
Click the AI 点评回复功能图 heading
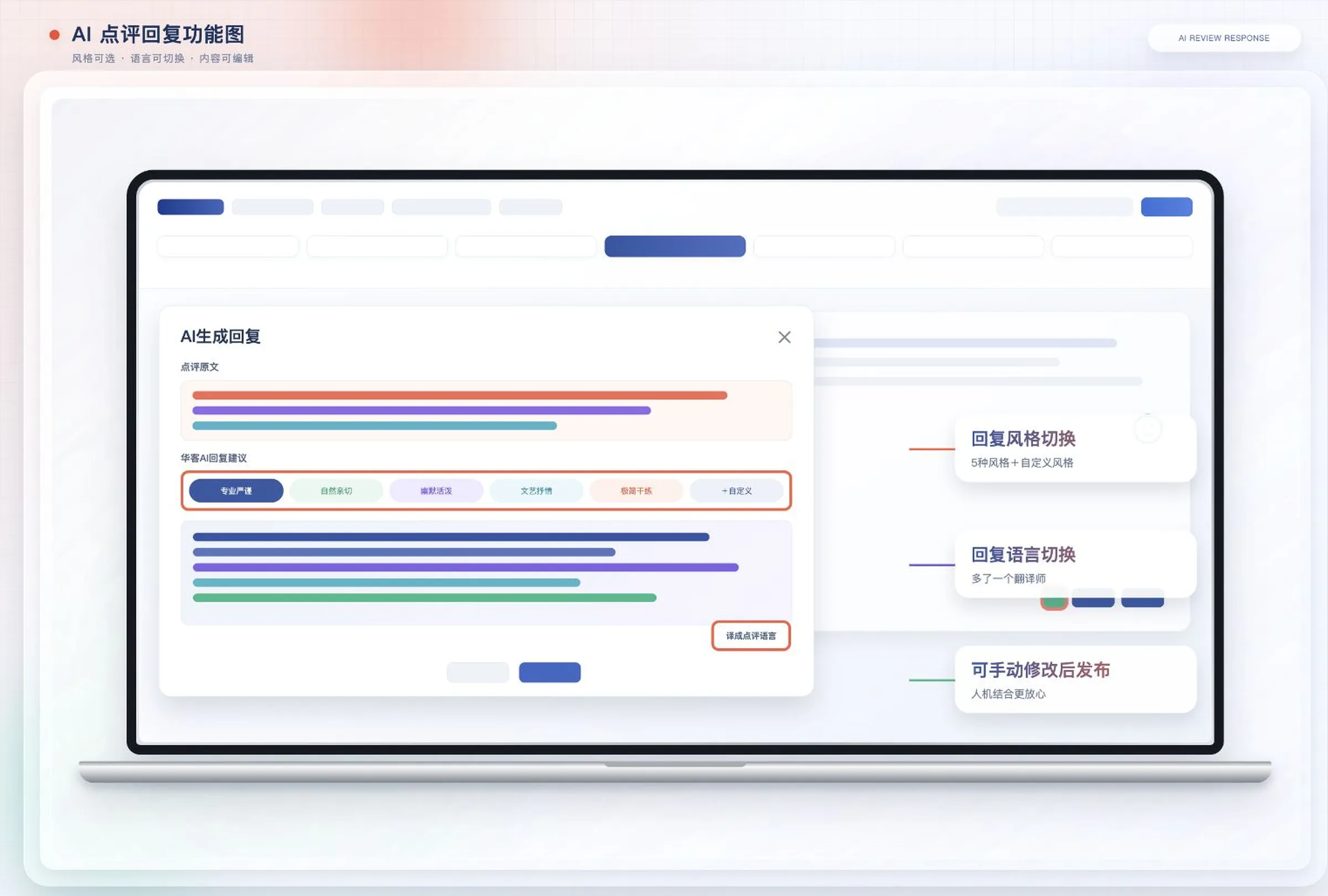pos(158,34)
